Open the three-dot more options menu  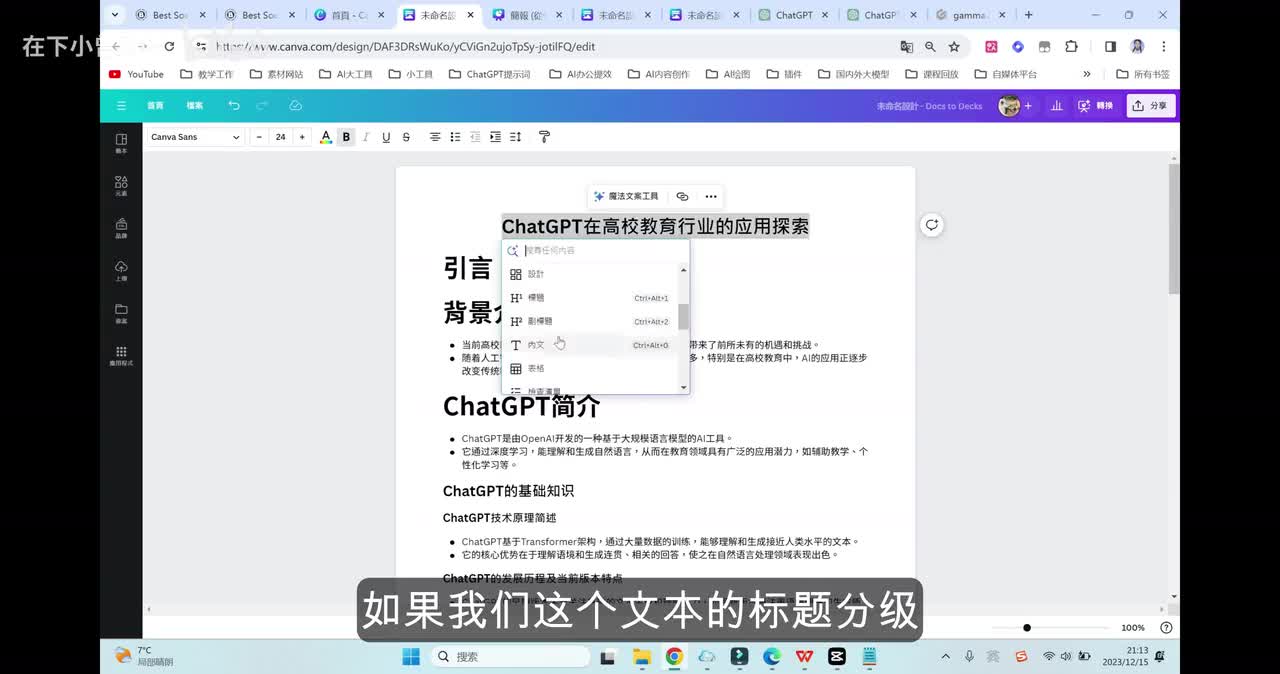tap(710, 197)
